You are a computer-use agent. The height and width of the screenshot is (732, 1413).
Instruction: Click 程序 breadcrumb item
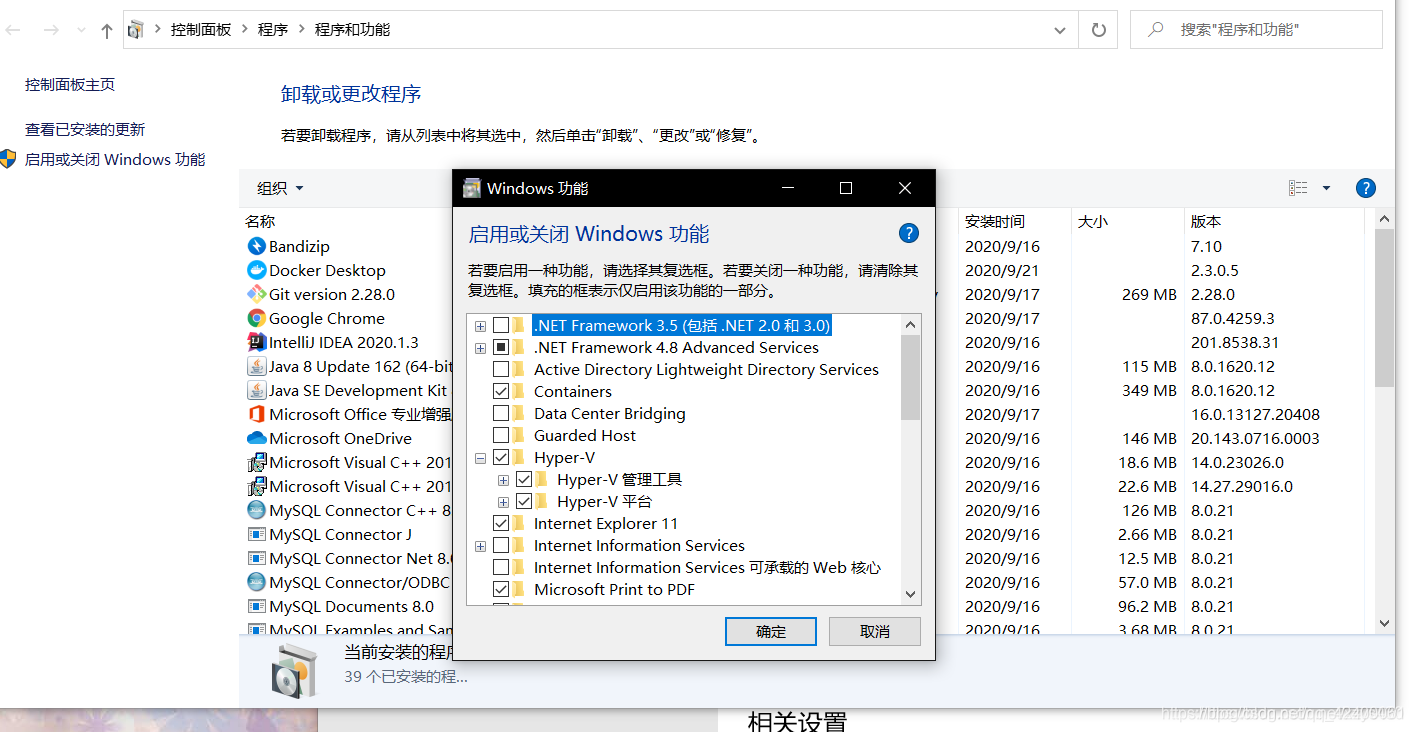[273, 30]
